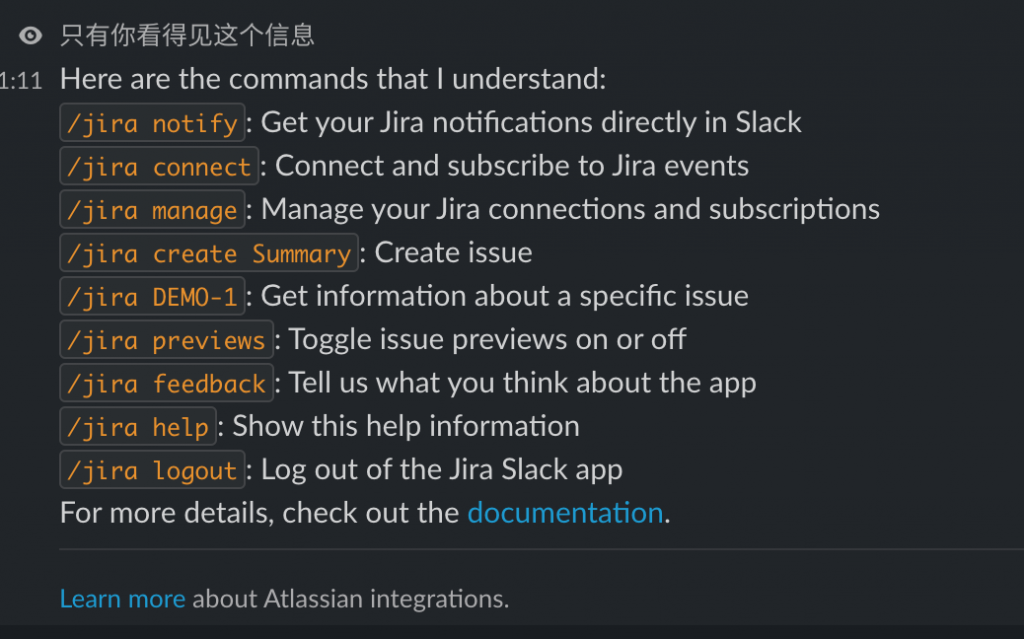The height and width of the screenshot is (639, 1024).
Task: Click 'about Atlassian integrations' footer text
Action: click(351, 599)
